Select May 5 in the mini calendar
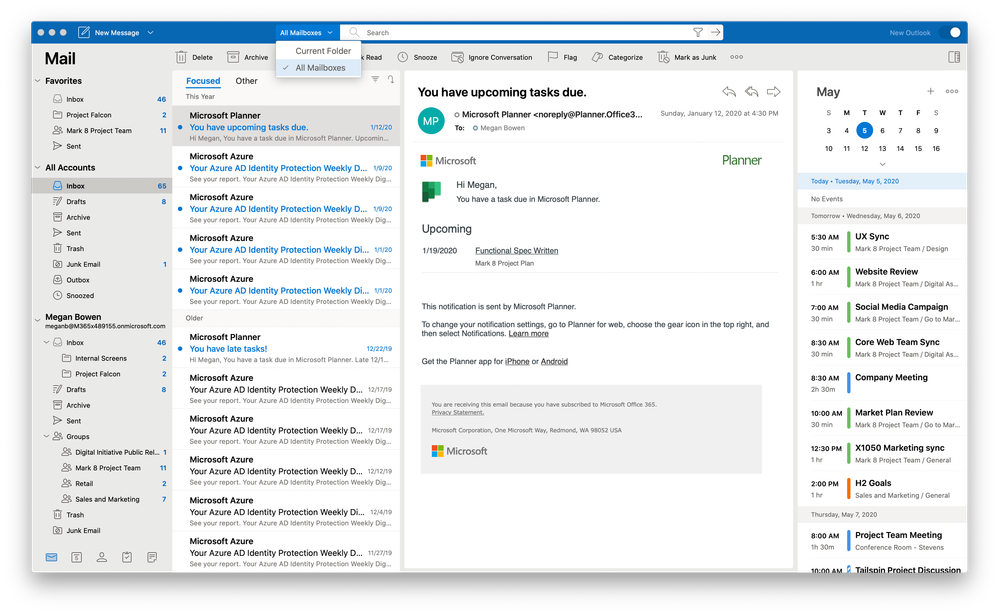 [x=865, y=131]
